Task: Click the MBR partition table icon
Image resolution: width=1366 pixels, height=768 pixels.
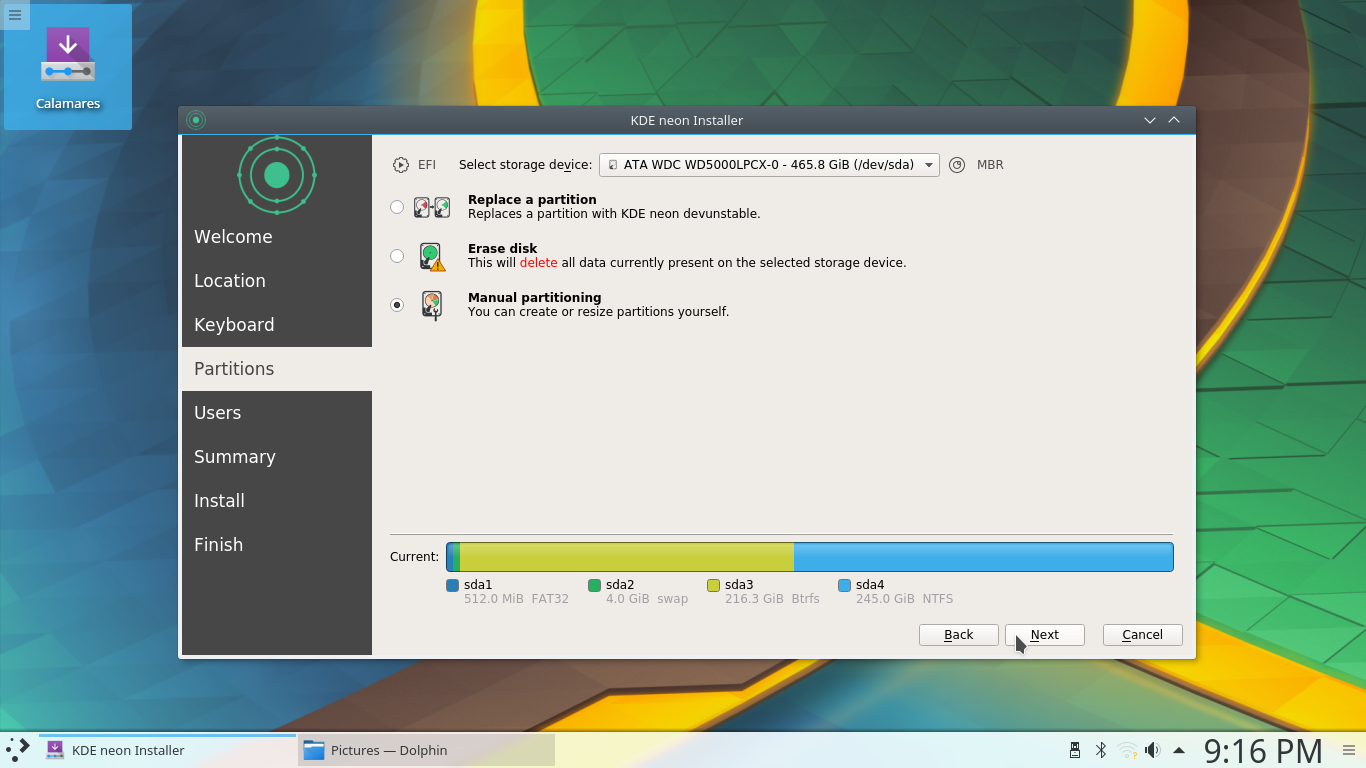Action: pos(957,165)
